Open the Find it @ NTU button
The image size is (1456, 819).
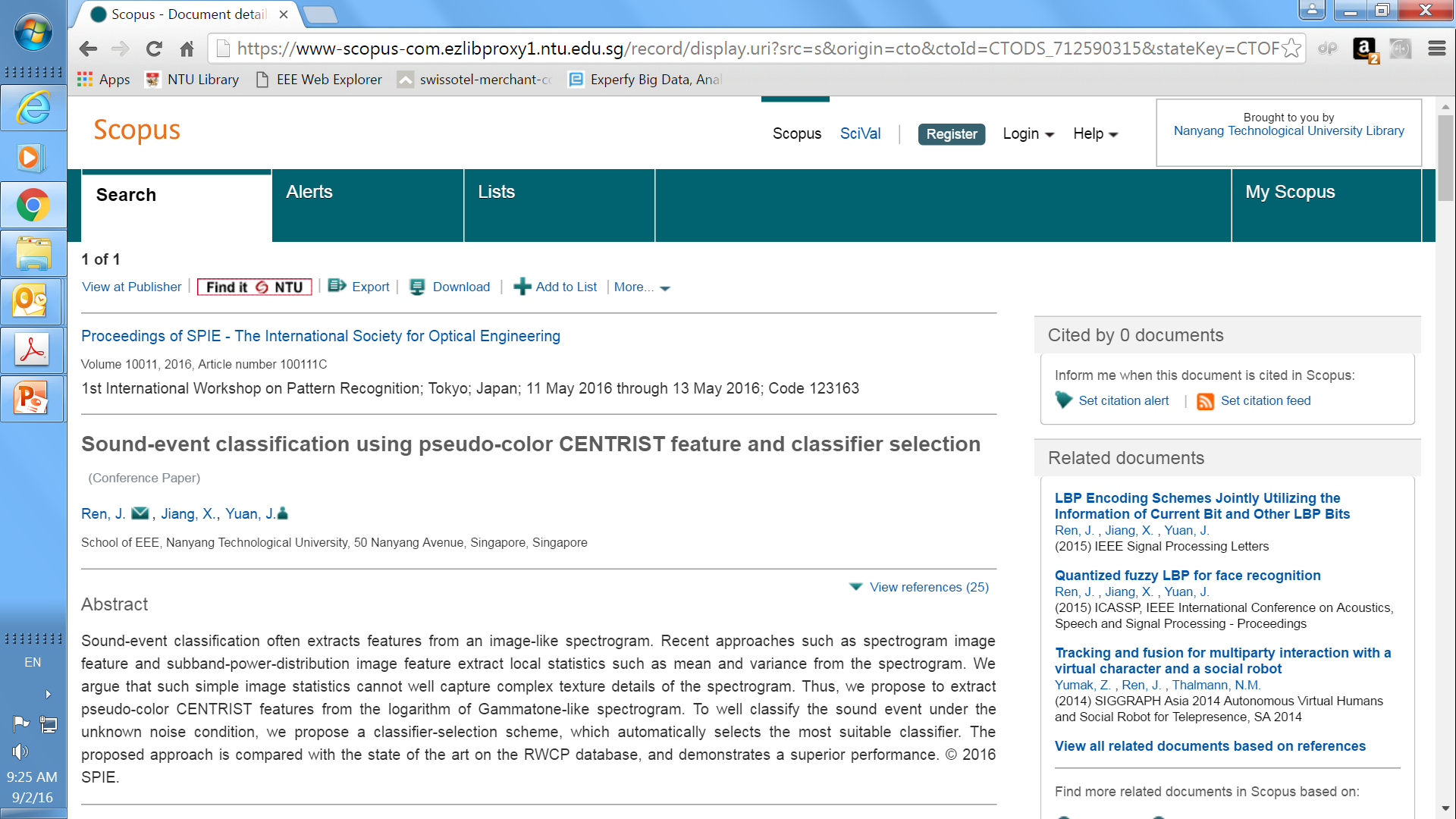(254, 287)
